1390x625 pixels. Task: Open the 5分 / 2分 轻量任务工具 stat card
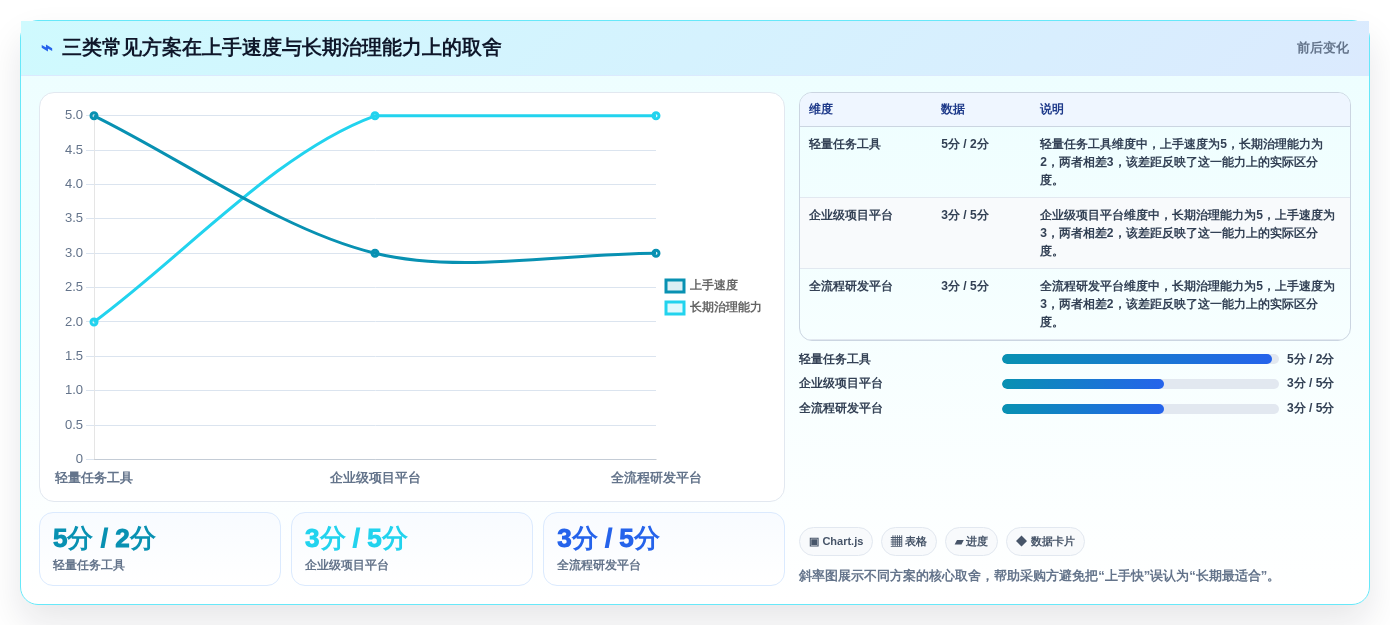160,549
